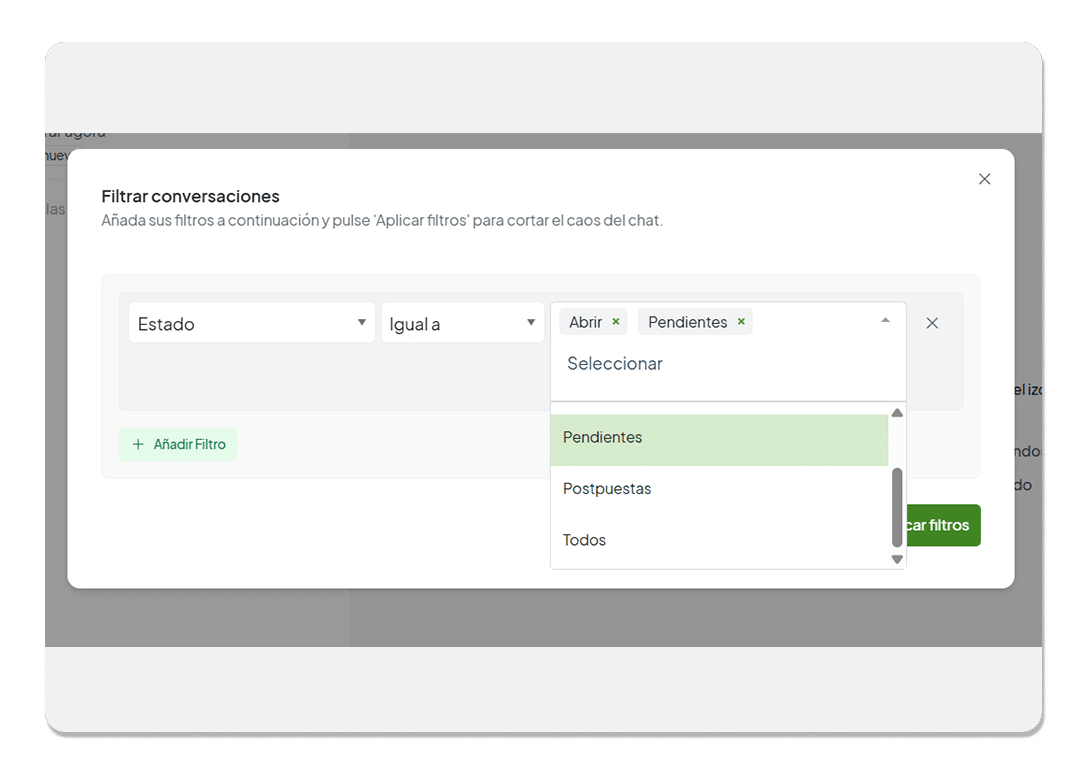1078x775 pixels.
Task: Collapse the status values list arrow
Action: 885,321
